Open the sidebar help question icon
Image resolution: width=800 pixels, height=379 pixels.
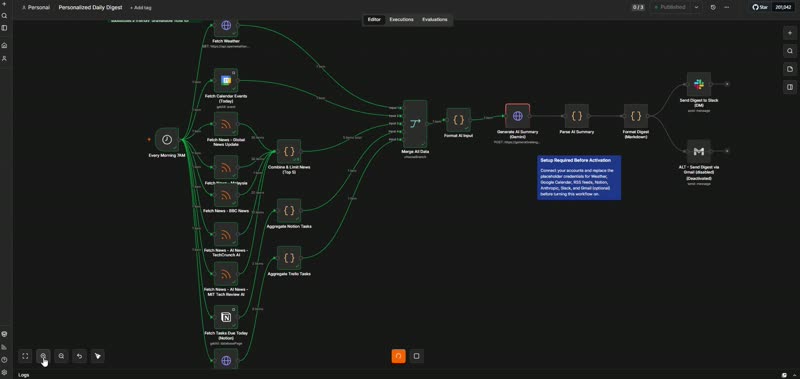click(4, 360)
